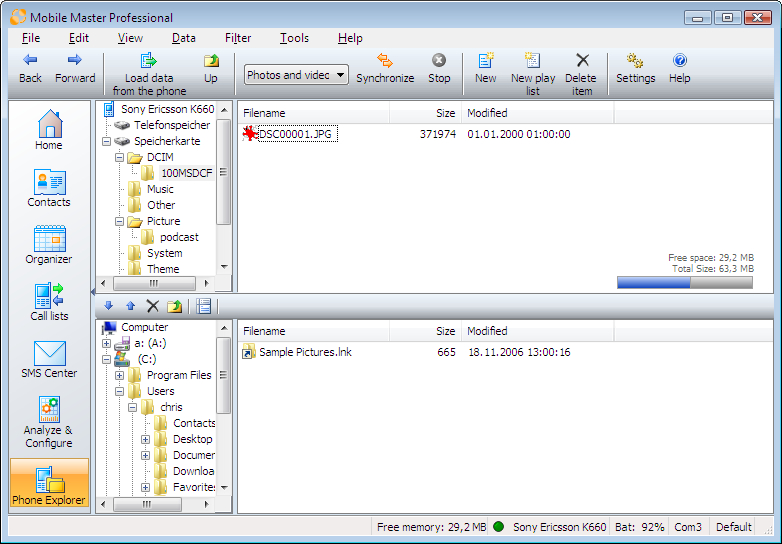Select Analyze & Configure in sidebar
782x544 pixels.
coord(49,422)
